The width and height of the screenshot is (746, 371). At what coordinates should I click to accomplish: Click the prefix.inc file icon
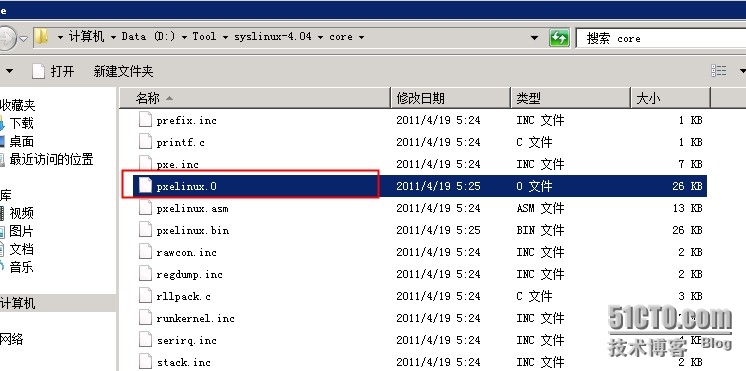coord(145,120)
